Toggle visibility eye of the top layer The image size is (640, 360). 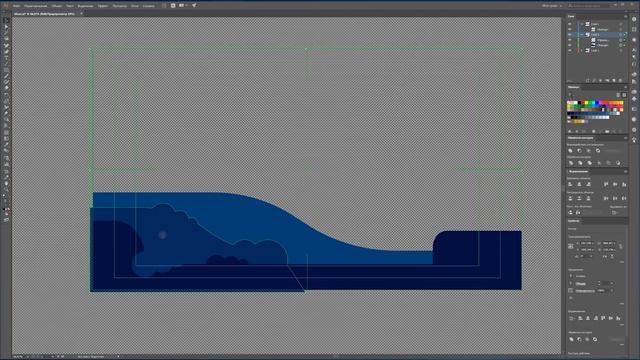570,24
